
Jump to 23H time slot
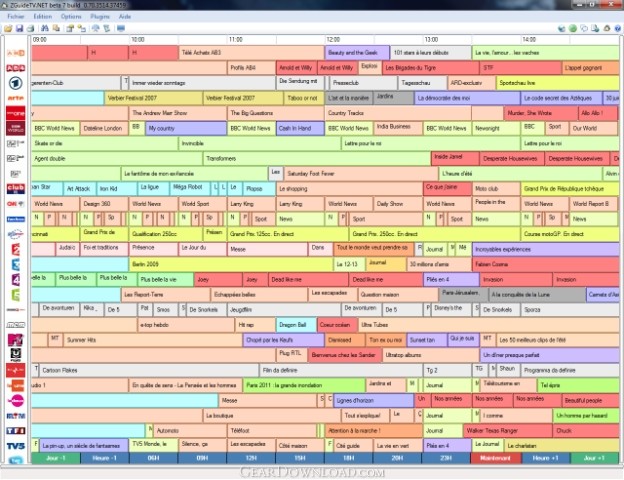coord(446,458)
